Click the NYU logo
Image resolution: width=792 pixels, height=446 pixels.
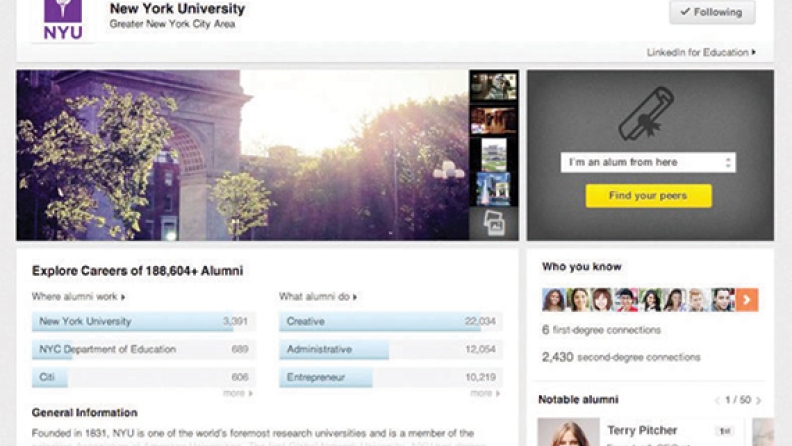coord(63,20)
